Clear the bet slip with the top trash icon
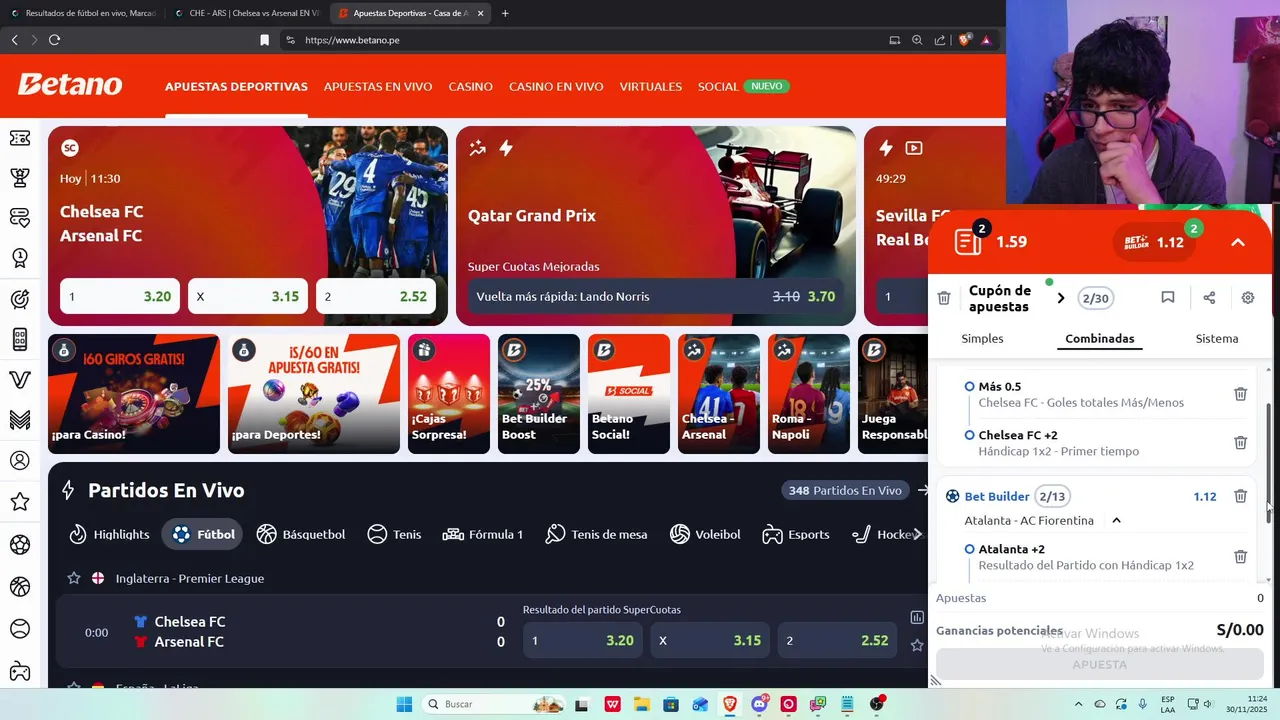Viewport: 1280px width, 720px height. pyautogui.click(x=944, y=298)
